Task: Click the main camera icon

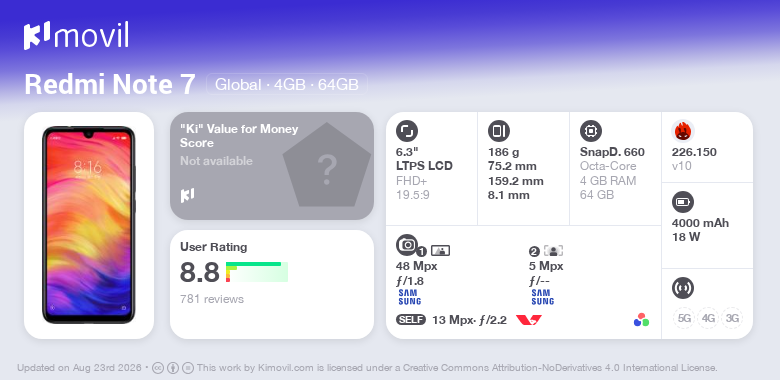Action: tap(407, 245)
